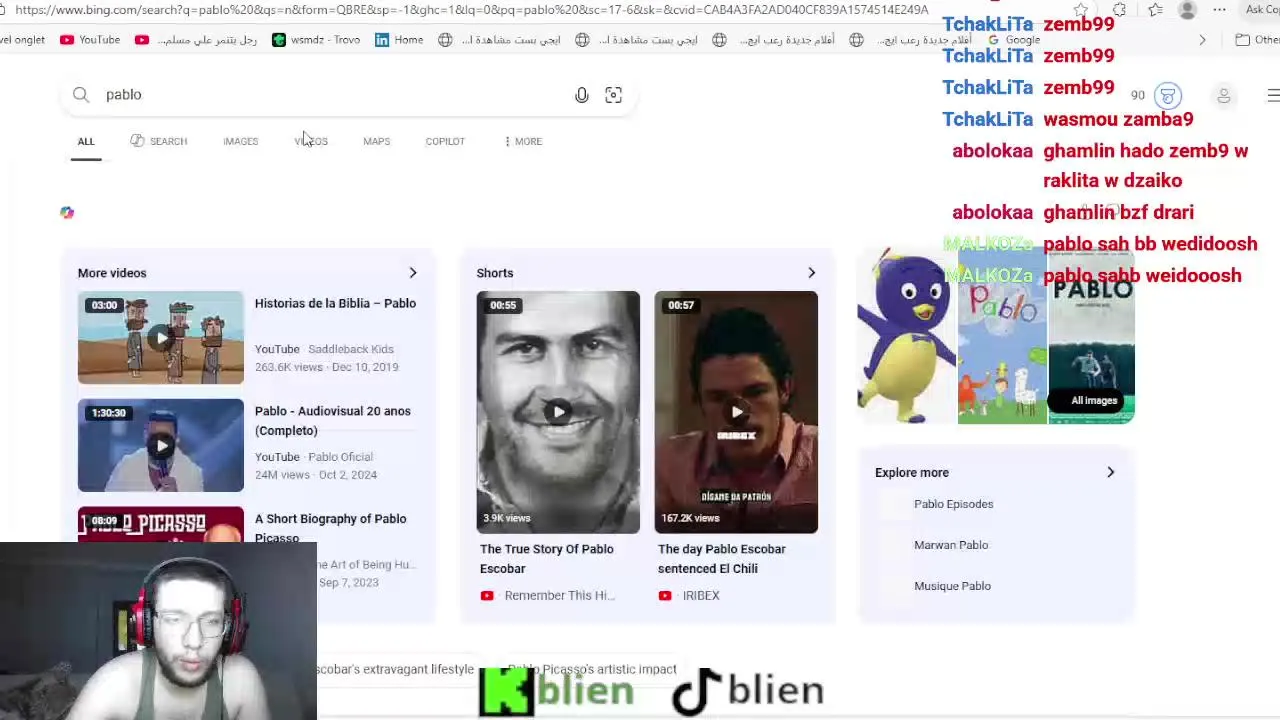Click the Pablo Oficial channel name
1280x720 pixels.
[x=340, y=457]
